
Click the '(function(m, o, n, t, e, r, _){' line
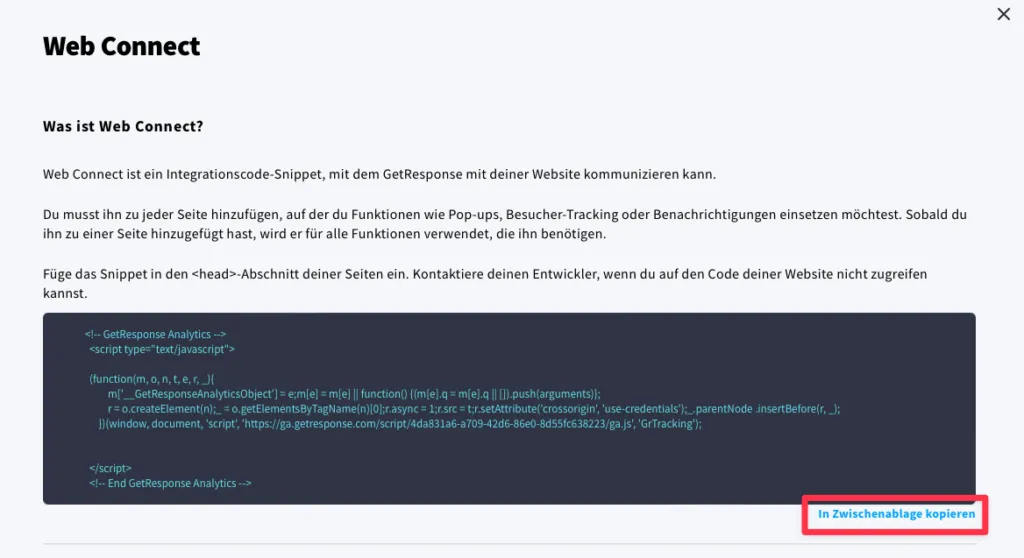pyautogui.click(x=152, y=379)
